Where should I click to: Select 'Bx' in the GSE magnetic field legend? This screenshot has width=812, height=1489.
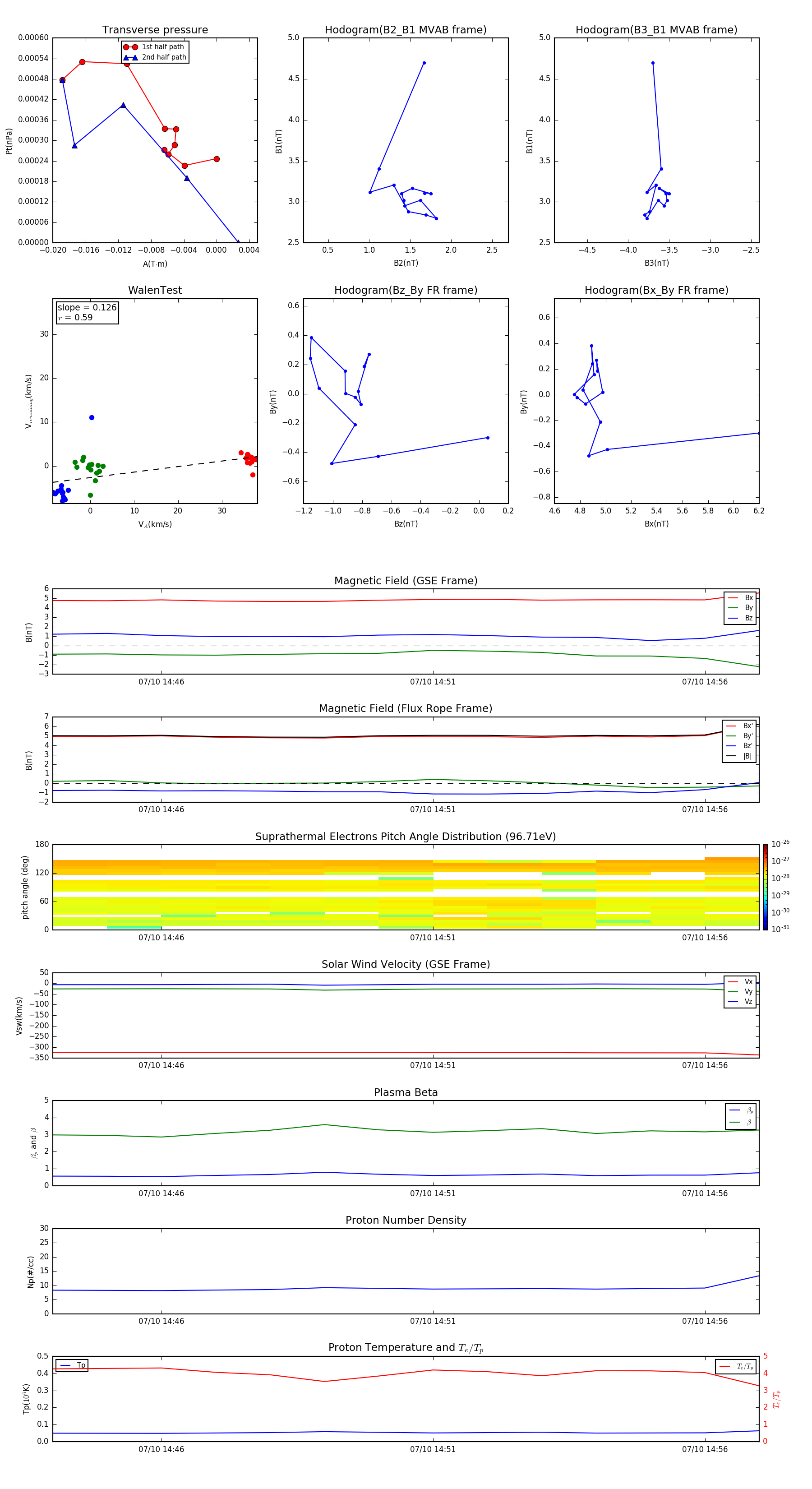[740, 598]
